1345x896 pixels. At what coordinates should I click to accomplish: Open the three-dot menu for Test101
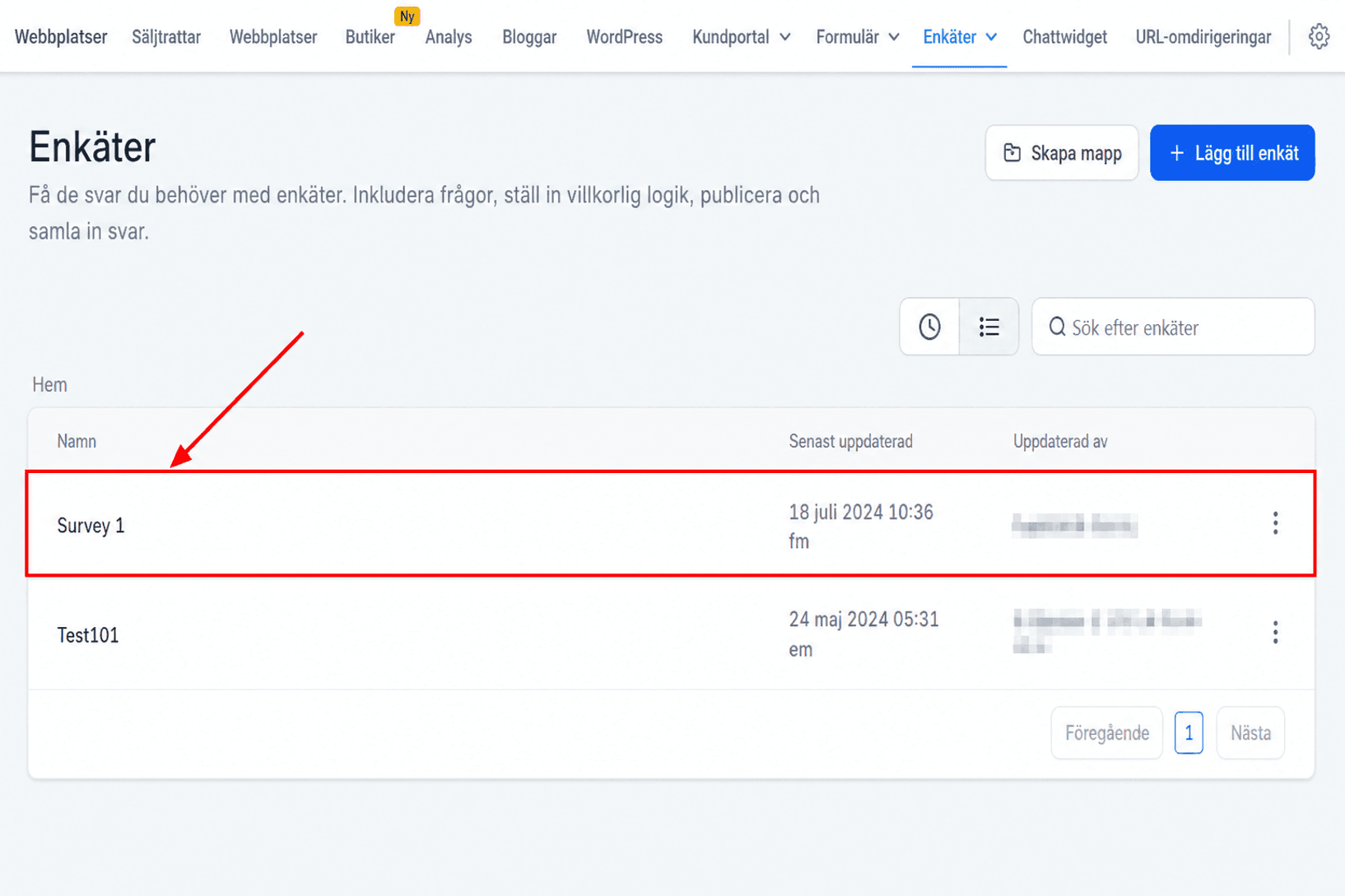[1275, 632]
